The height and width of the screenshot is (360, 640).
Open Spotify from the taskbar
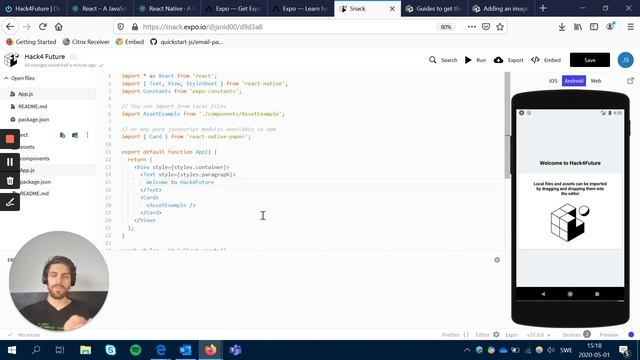click(x=136, y=350)
